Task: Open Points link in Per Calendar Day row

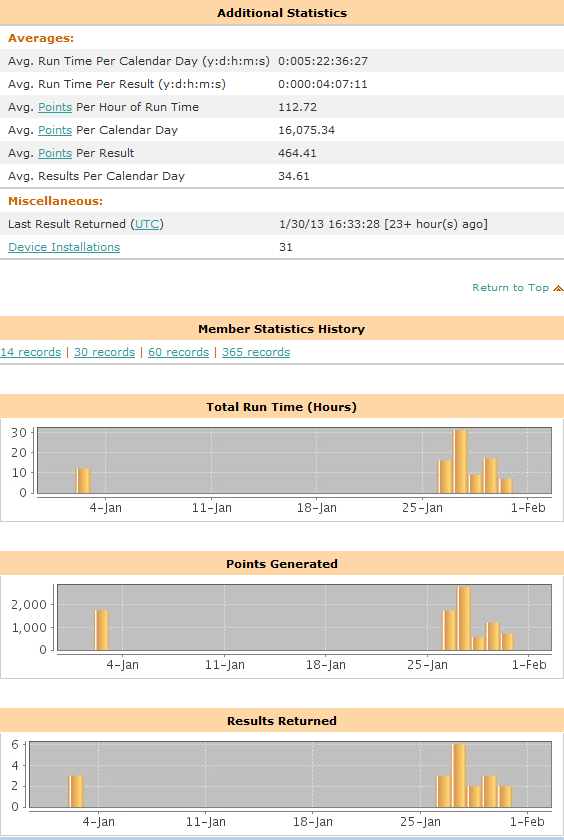Action: click(55, 130)
